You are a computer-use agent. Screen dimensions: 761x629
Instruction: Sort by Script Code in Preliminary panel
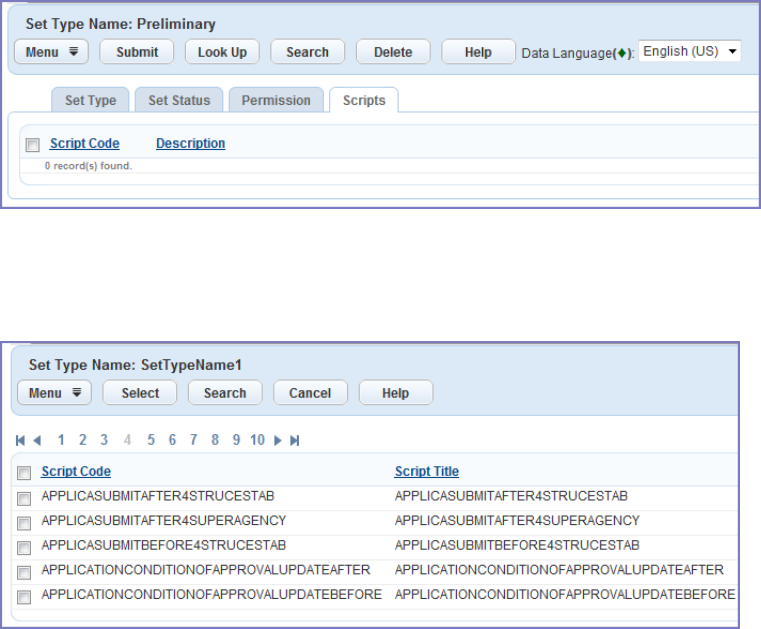coord(84,143)
